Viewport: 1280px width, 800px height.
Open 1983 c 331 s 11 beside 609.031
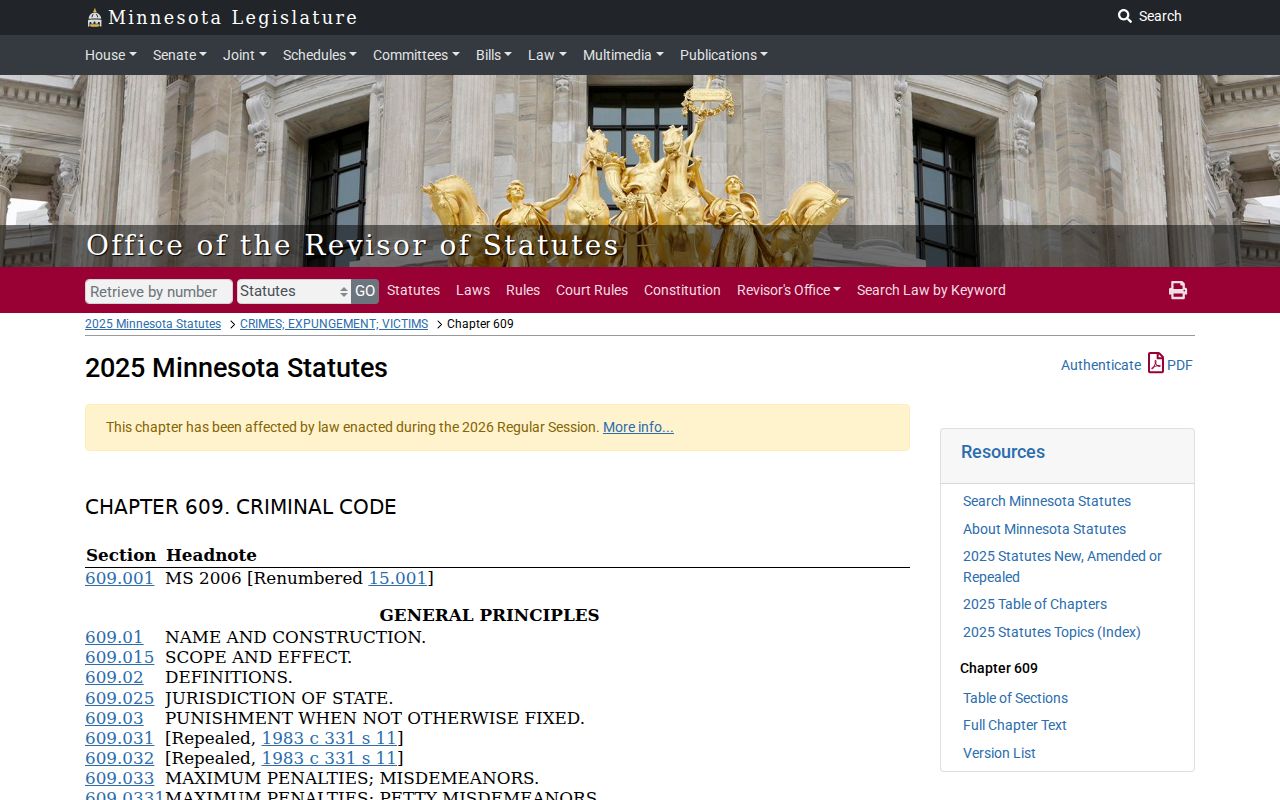point(329,738)
